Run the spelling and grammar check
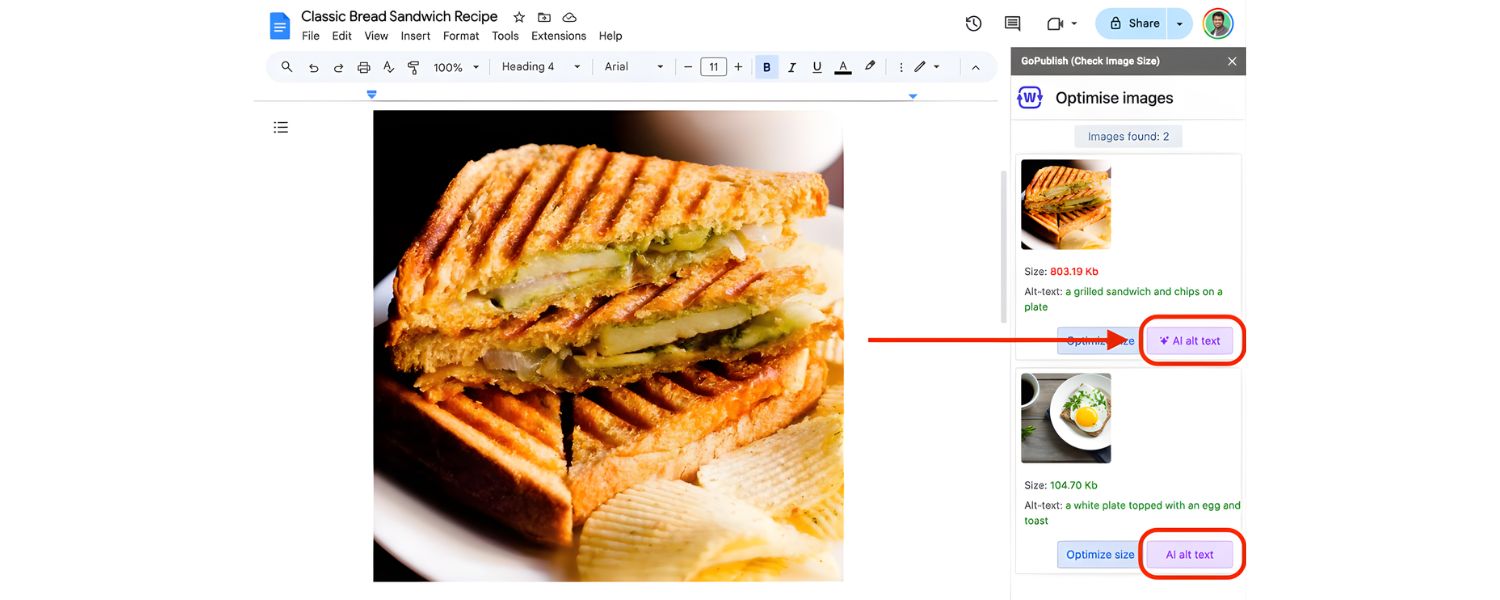The image size is (1500, 600). [388, 66]
